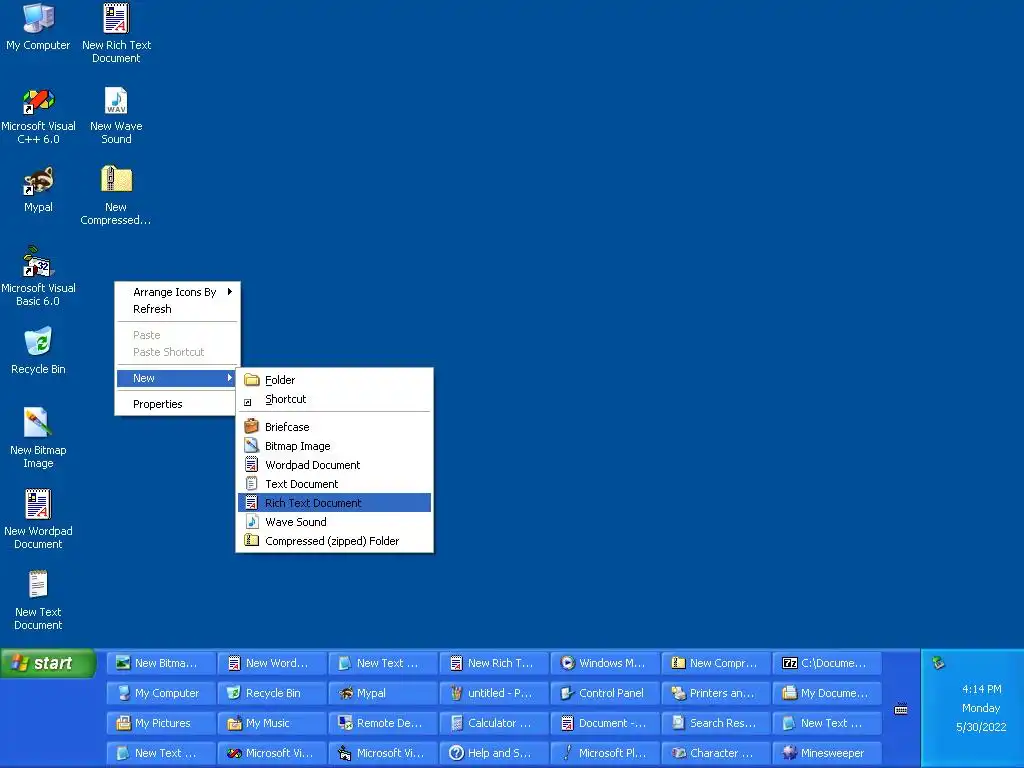
Task: Select Microsoft Visual C++ 6.0 desktop icon
Action: pyautogui.click(x=39, y=116)
